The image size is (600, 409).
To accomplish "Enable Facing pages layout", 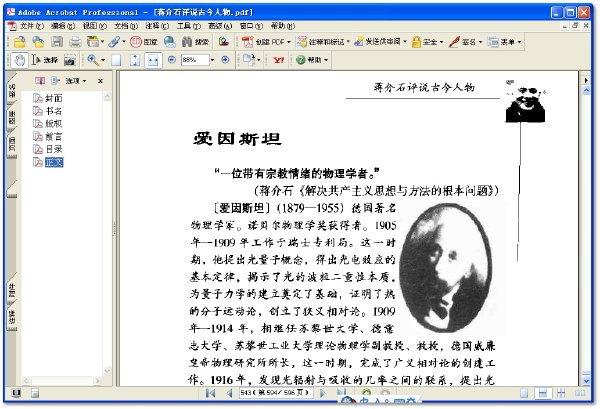I will (x=580, y=393).
